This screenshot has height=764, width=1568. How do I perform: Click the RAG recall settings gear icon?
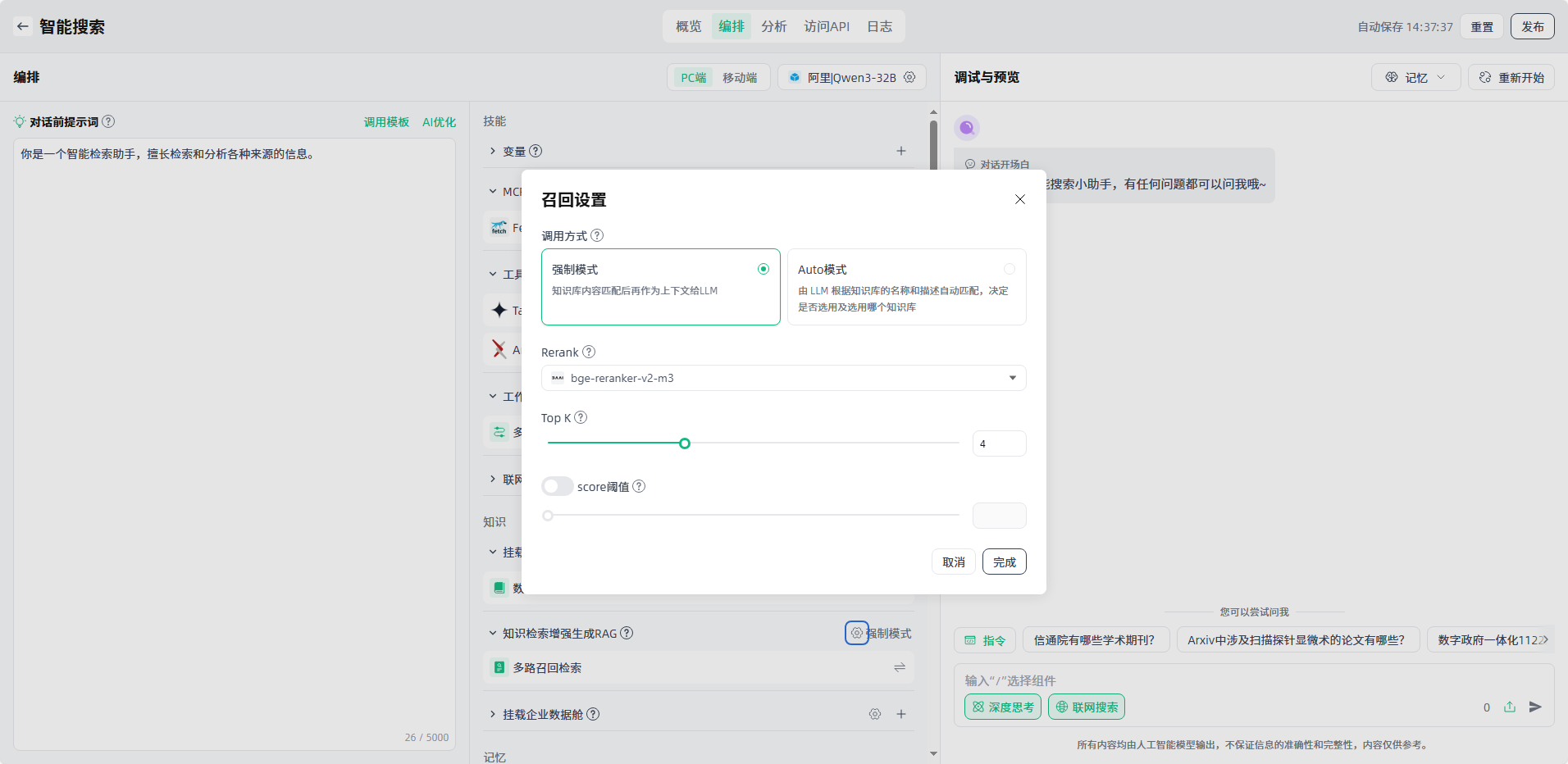[x=856, y=633]
